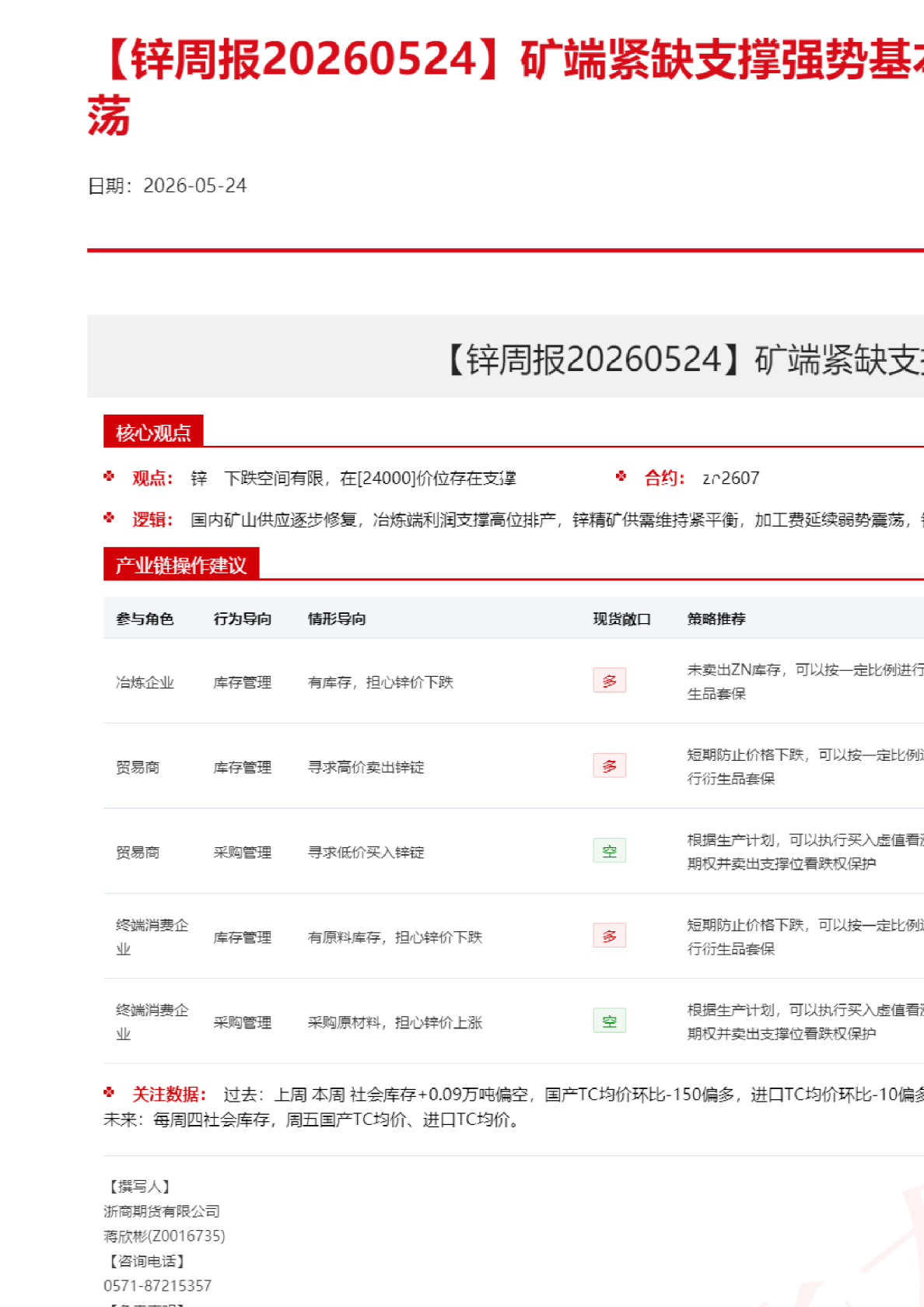Click the 下跌空间有限 viewpoint sentence

370,478
